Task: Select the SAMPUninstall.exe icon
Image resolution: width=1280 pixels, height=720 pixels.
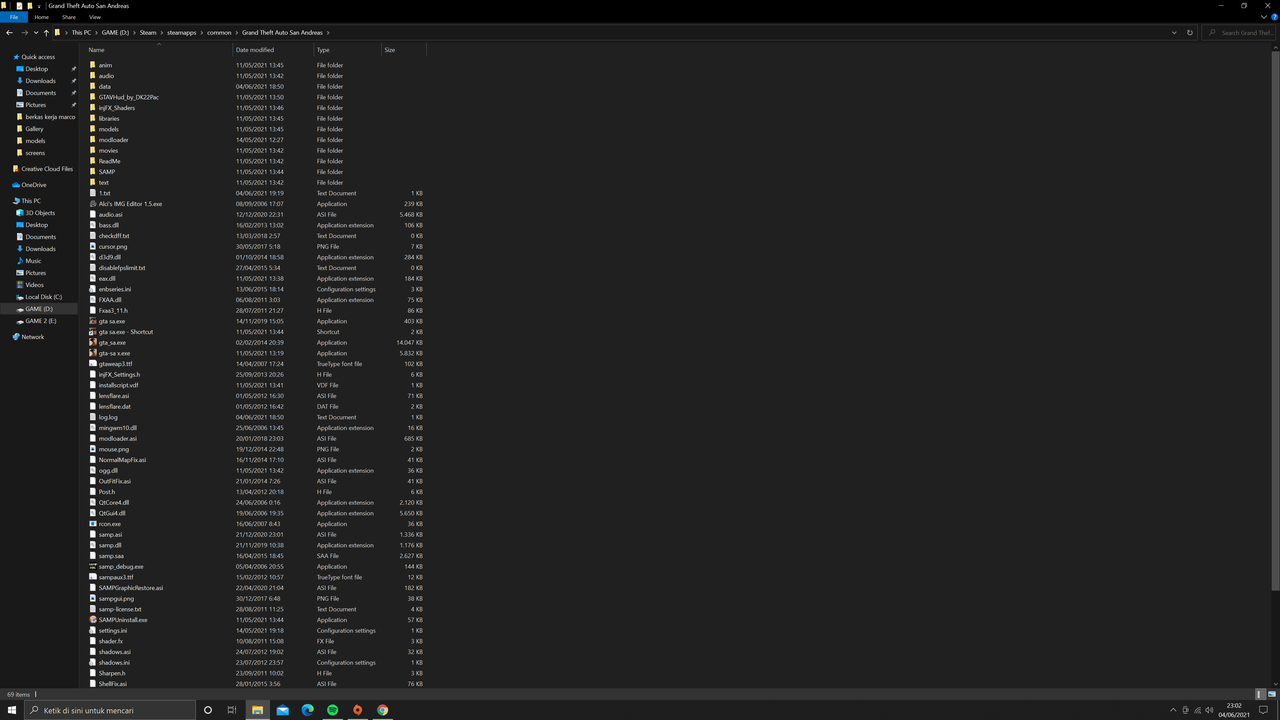Action: [93, 620]
